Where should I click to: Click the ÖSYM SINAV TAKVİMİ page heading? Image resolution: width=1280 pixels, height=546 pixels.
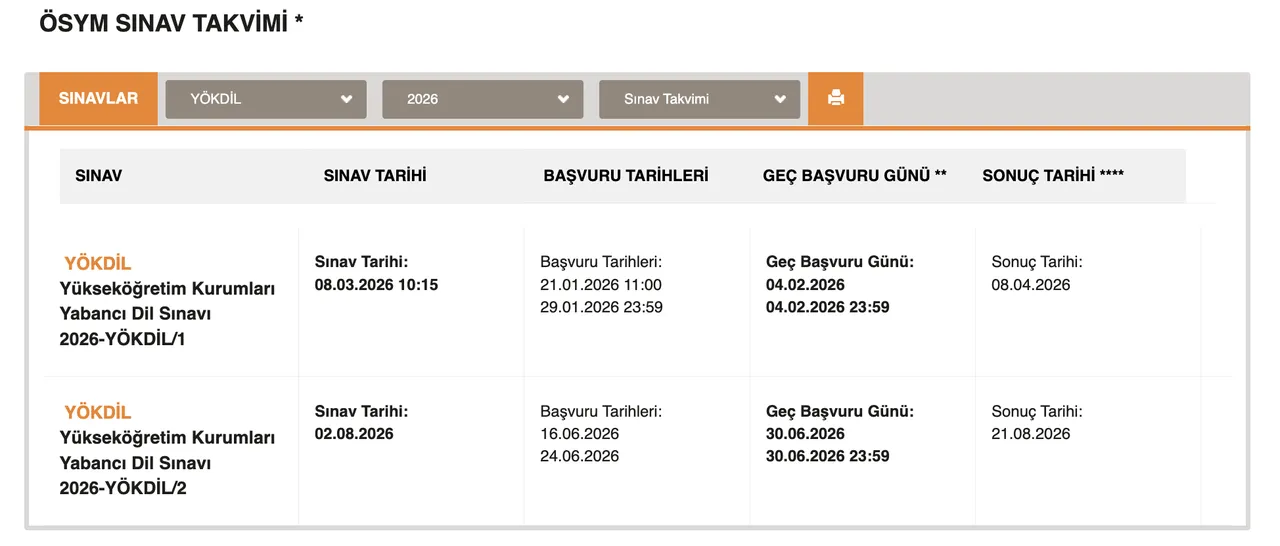(x=171, y=23)
